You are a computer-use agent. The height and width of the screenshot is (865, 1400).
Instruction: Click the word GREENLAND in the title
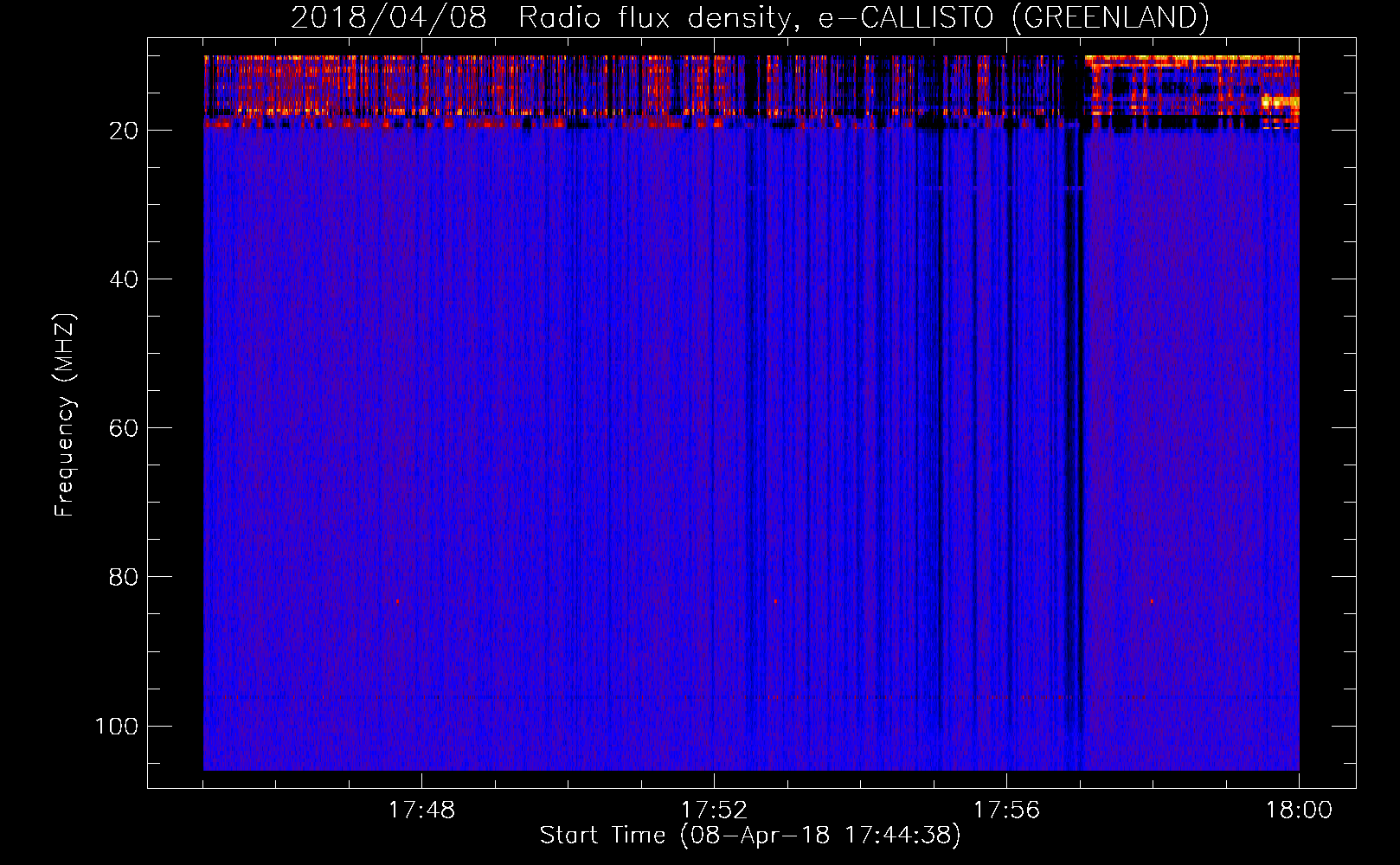point(1109,17)
